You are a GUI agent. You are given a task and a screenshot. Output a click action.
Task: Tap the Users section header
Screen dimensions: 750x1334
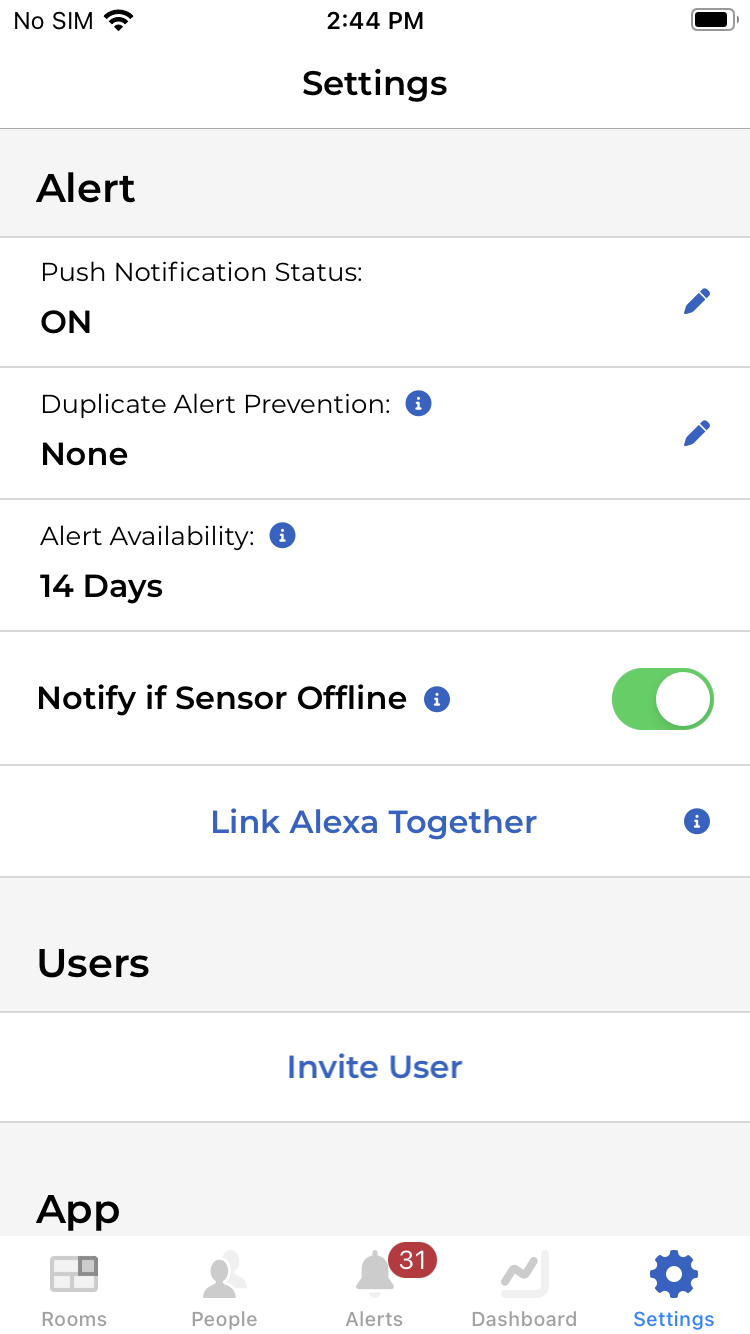pyautogui.click(x=93, y=963)
